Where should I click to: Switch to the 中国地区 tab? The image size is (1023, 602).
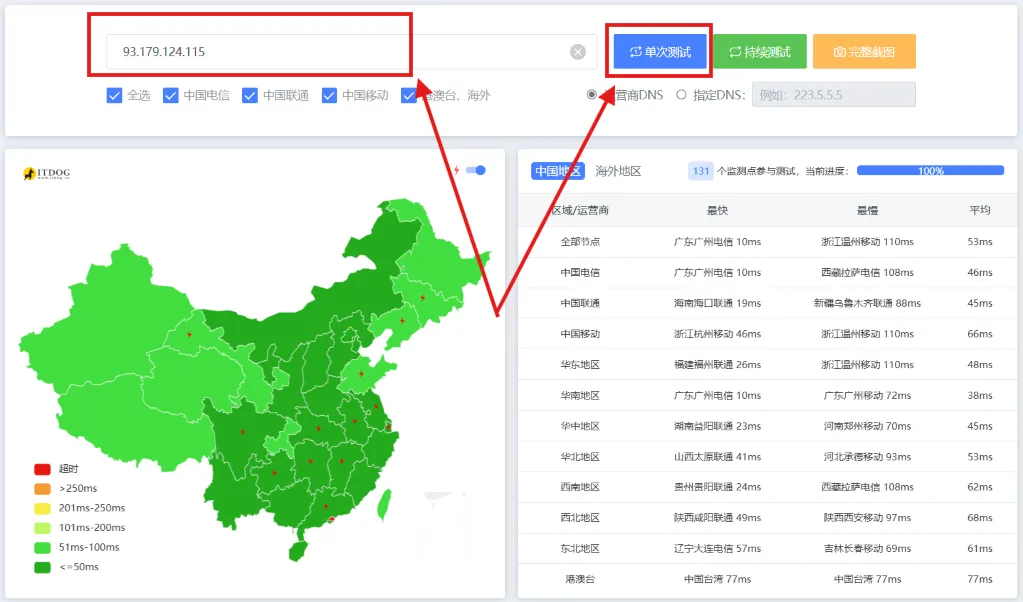pyautogui.click(x=558, y=171)
